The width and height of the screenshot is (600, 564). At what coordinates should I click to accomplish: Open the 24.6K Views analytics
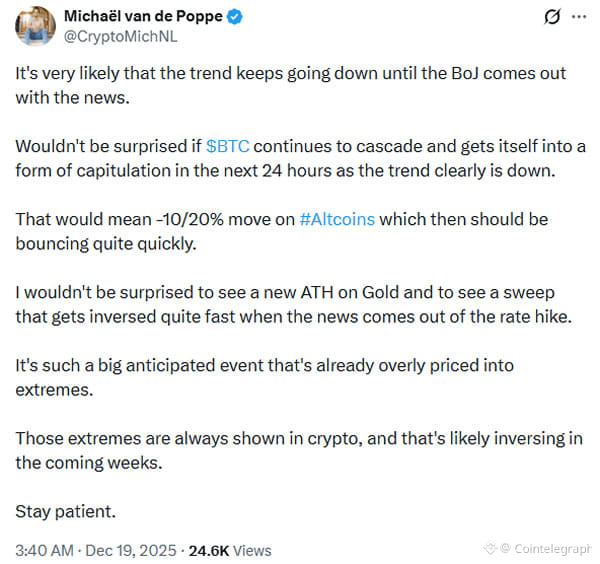(x=230, y=551)
